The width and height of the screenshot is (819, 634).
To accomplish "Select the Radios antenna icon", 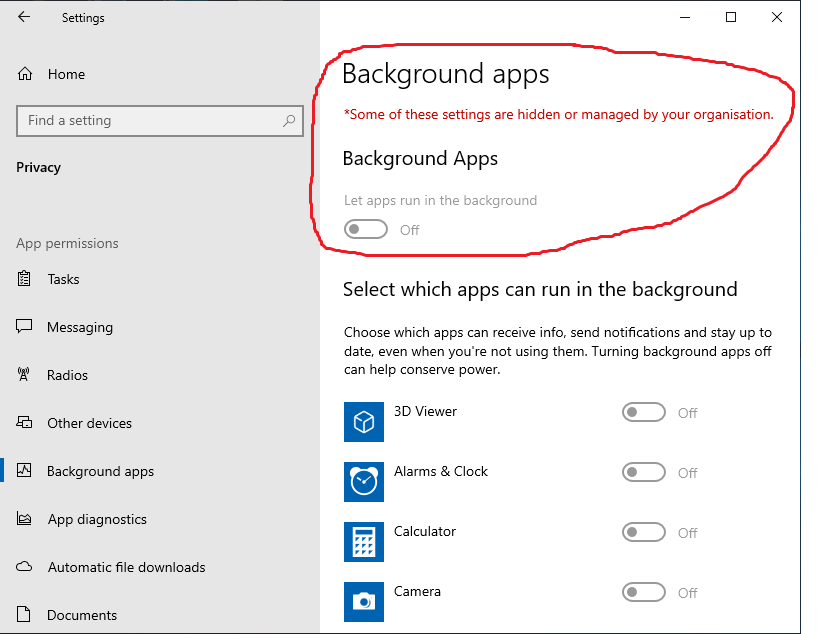I will [24, 374].
